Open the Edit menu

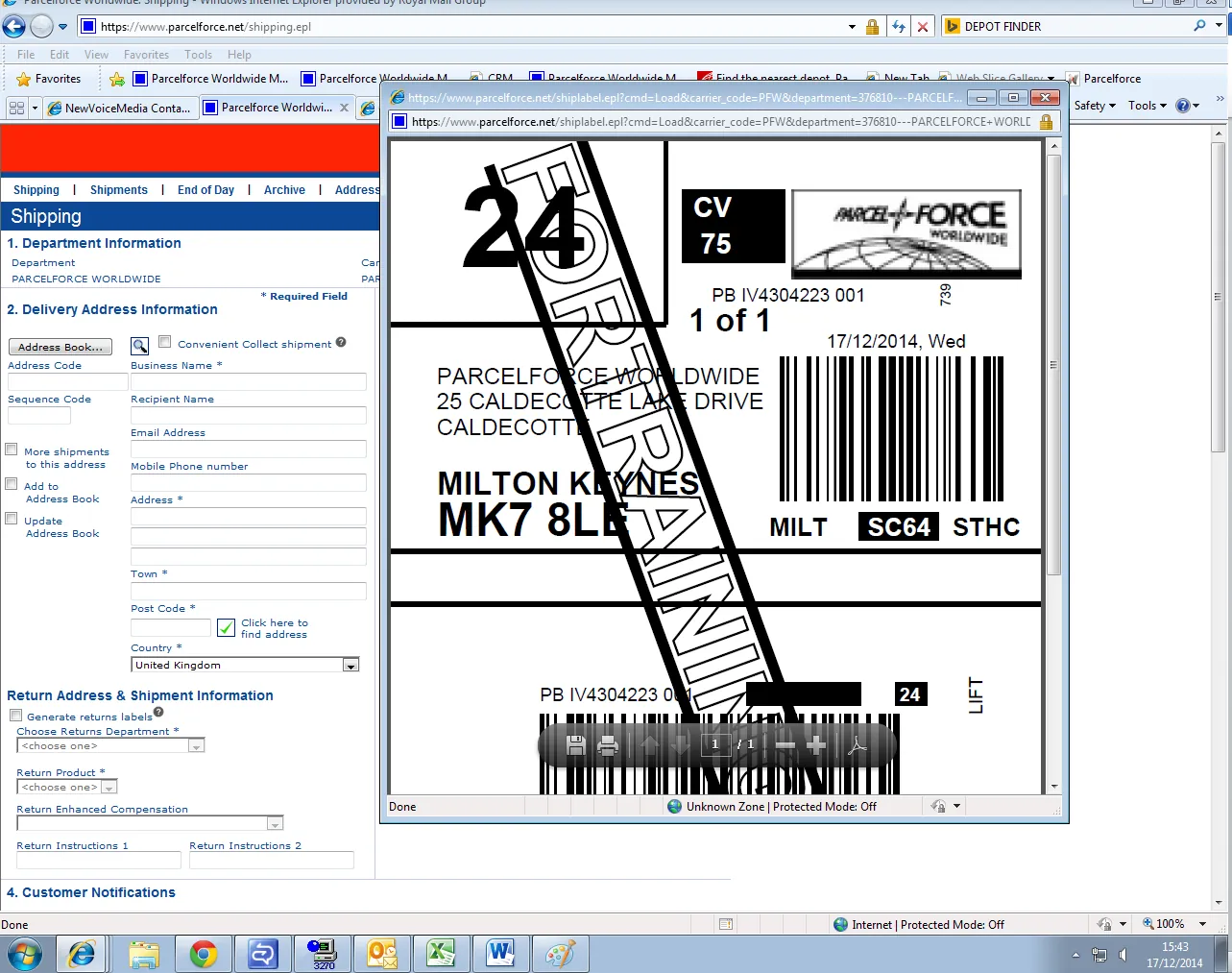coord(60,55)
